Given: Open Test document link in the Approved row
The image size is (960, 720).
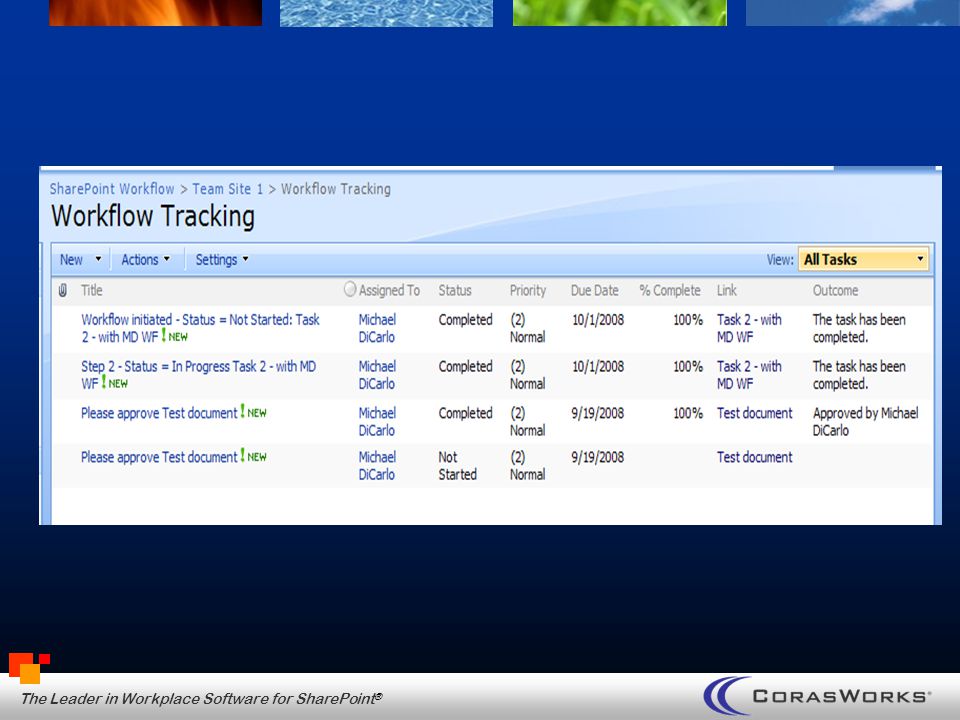Looking at the screenshot, I should click(754, 413).
